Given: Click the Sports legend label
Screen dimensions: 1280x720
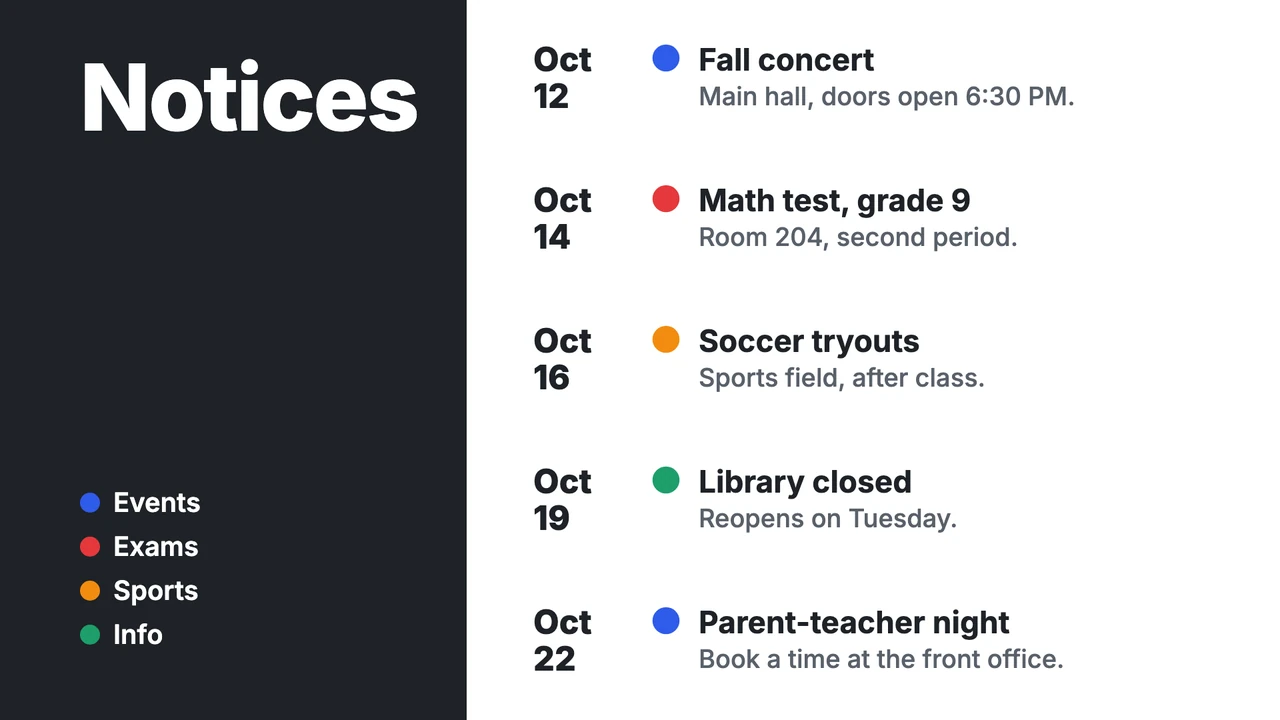Looking at the screenshot, I should click(x=156, y=591).
